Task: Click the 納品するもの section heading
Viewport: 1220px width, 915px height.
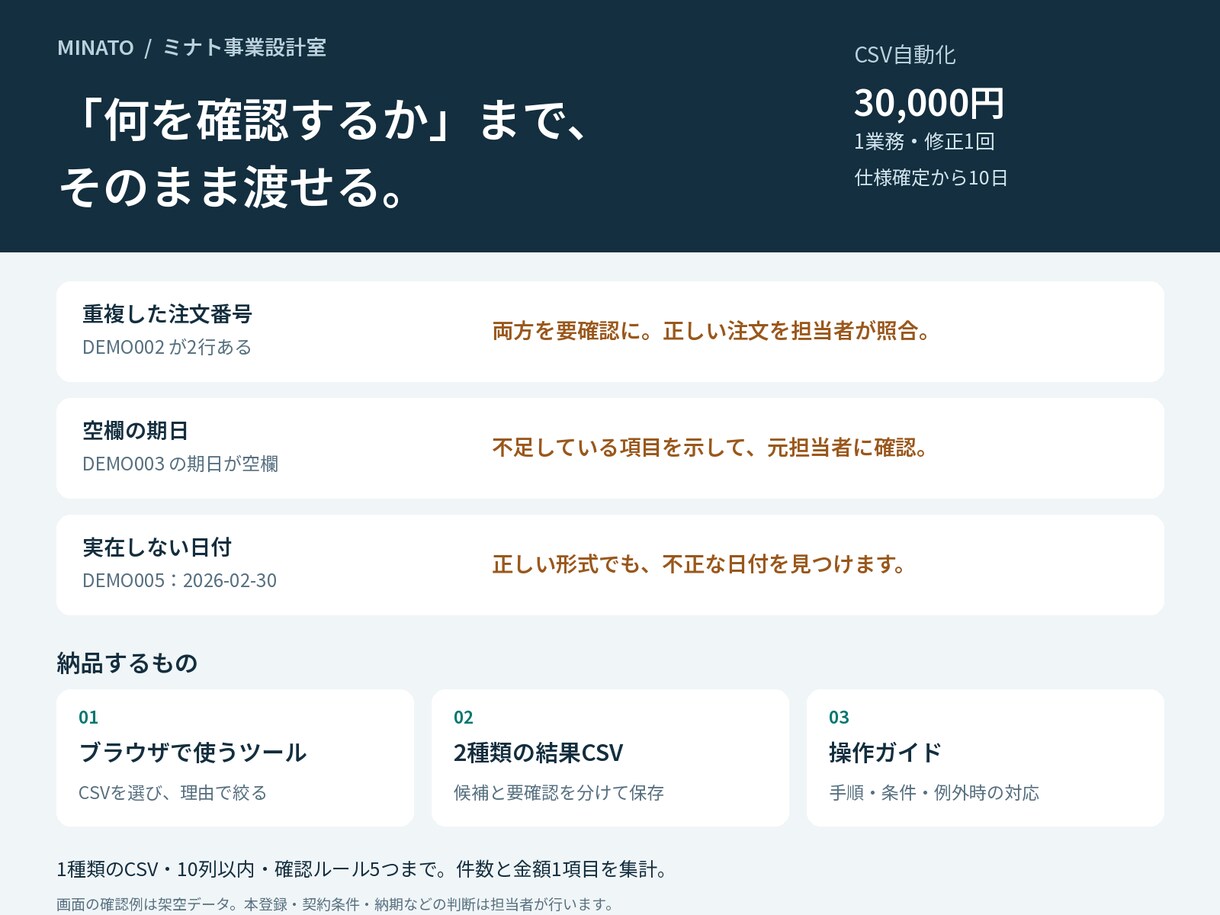Action: coord(127,663)
